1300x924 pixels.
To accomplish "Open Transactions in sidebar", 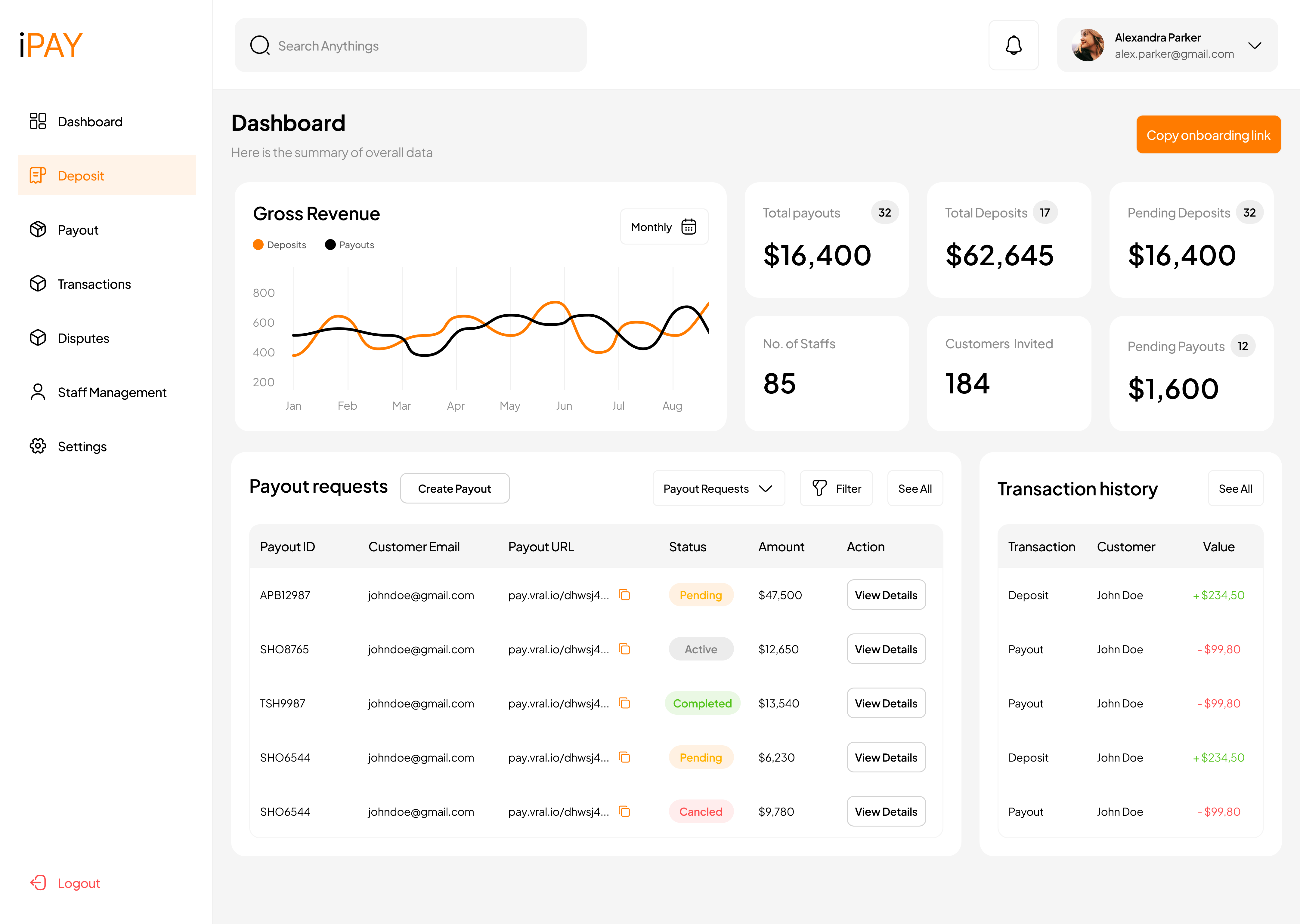I will coord(94,284).
